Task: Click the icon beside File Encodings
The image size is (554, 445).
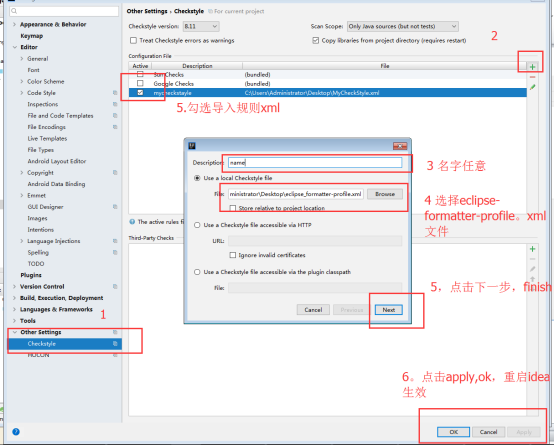Action: click(x=115, y=127)
